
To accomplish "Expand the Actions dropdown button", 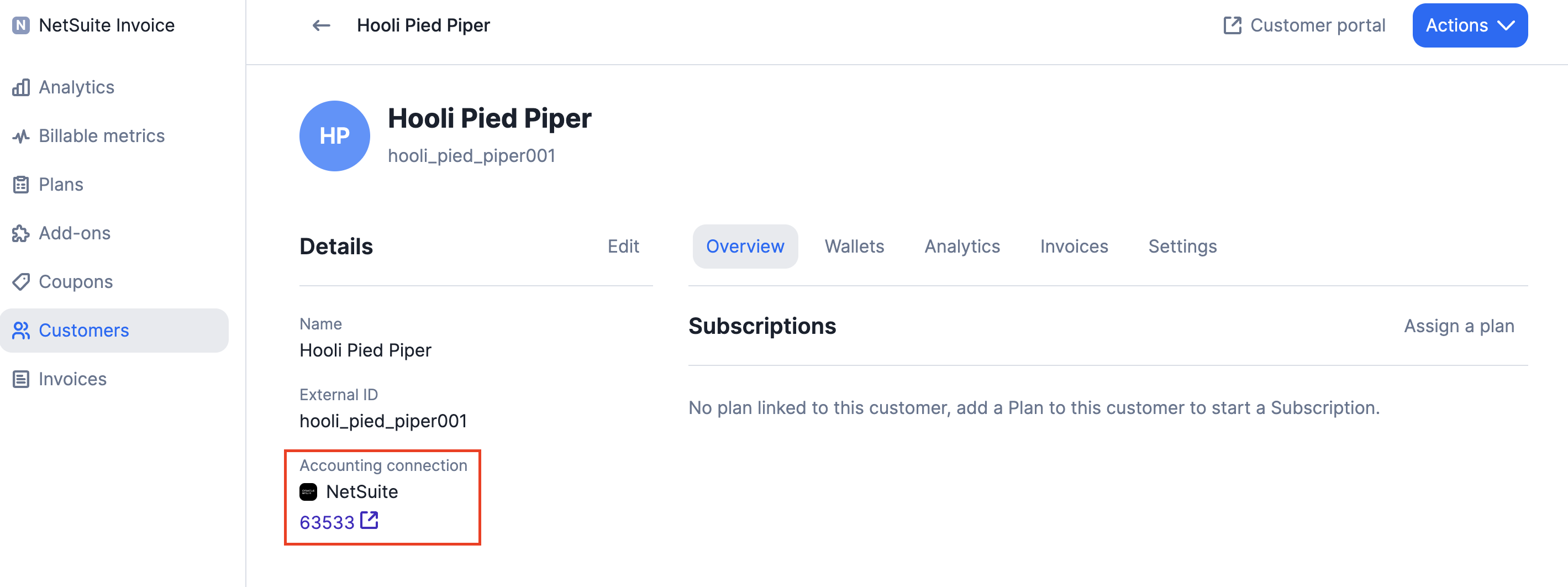I will click(1470, 25).
